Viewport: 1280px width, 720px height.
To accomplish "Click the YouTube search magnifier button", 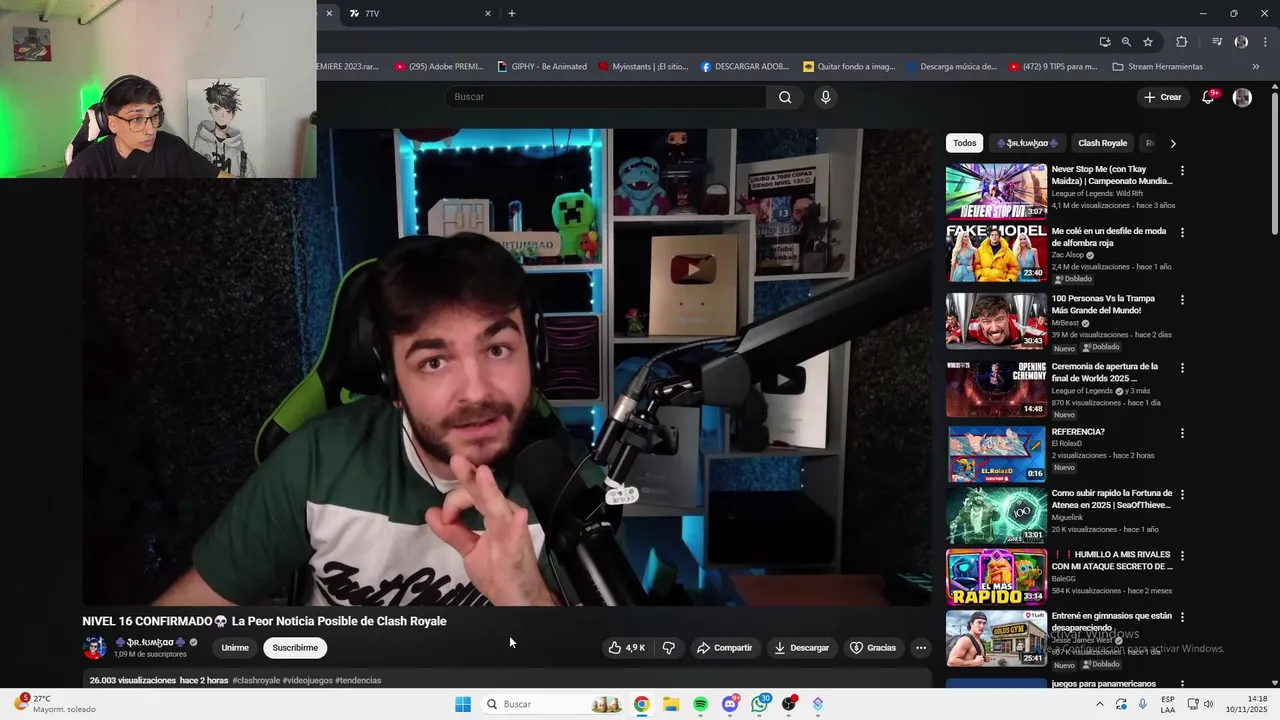I will coord(785,97).
